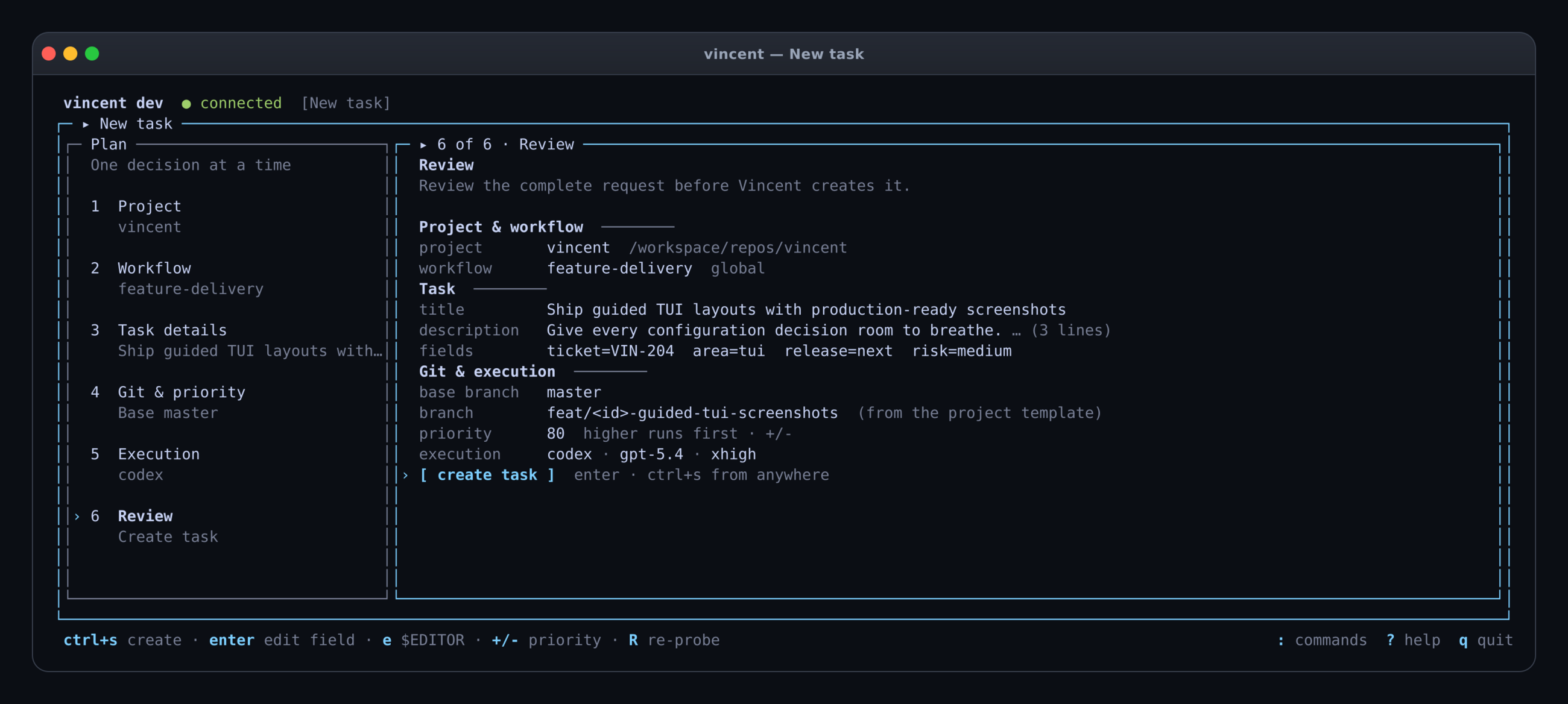Click field area=tui

point(729,351)
